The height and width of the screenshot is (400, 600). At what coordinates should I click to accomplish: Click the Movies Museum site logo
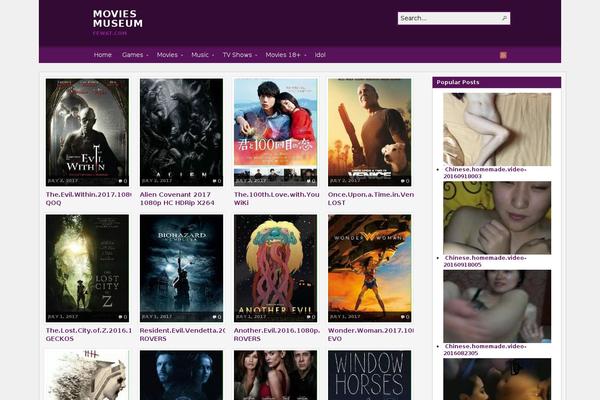[x=117, y=19]
